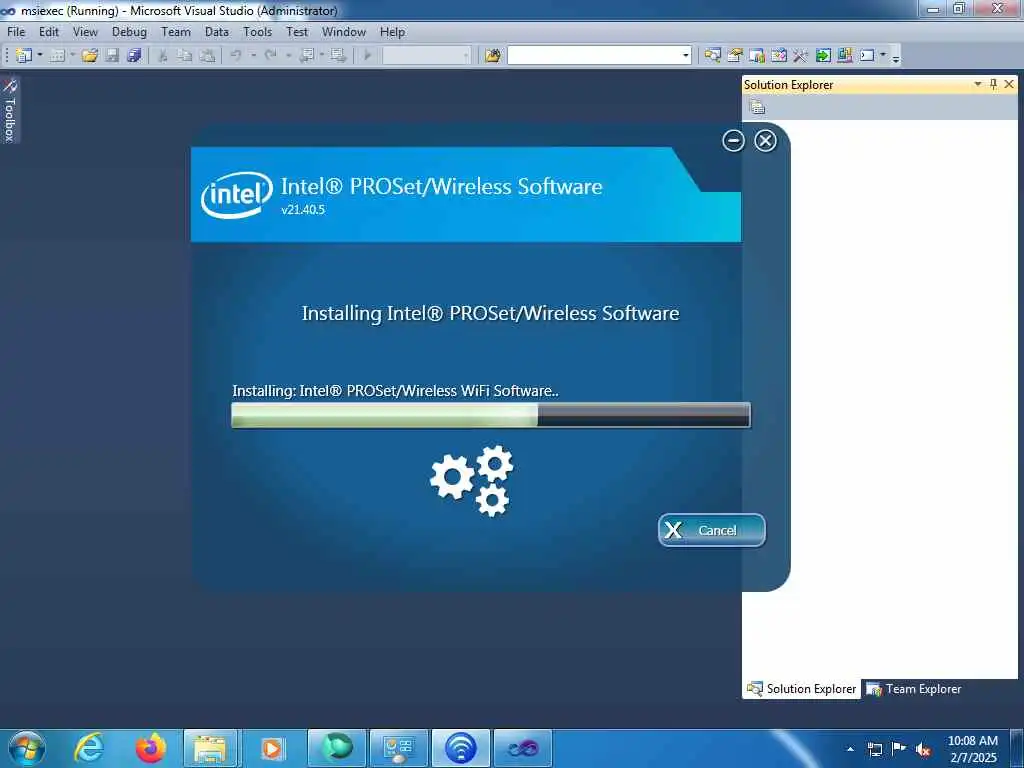
Task: Expand the Redo history dropdown arrow
Action: point(288,56)
